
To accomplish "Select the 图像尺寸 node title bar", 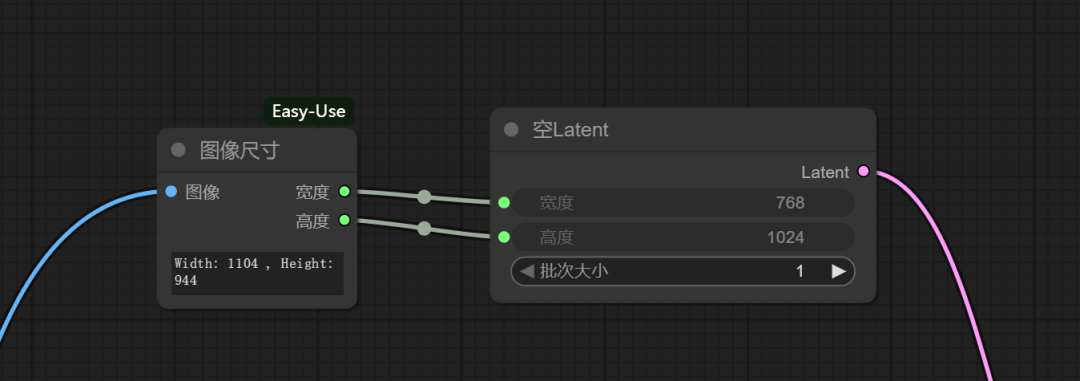I will coord(257,150).
